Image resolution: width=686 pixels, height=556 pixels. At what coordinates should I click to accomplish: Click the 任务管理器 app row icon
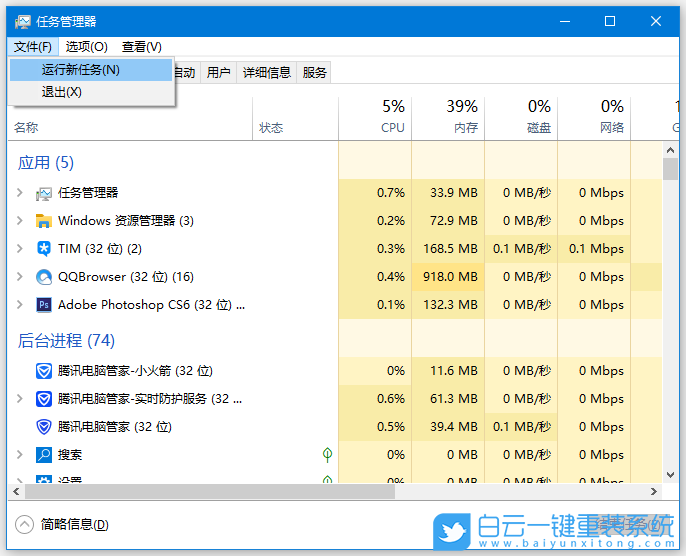(x=43, y=193)
